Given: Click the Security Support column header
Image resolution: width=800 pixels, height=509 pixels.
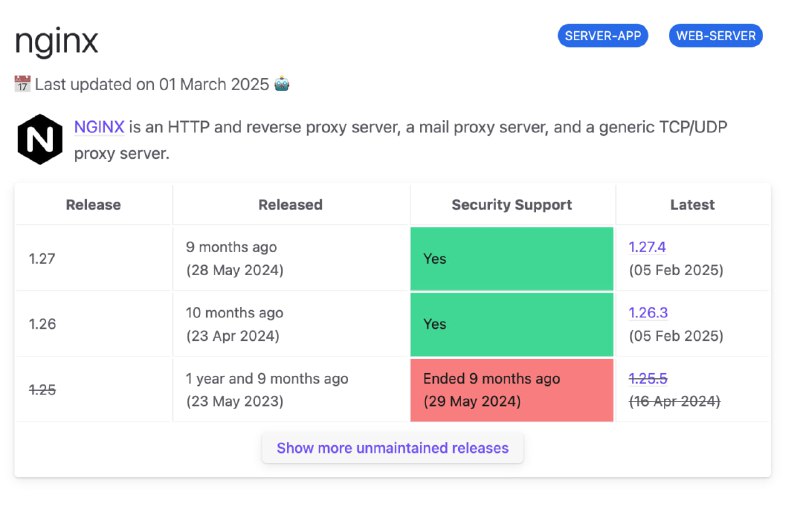Looking at the screenshot, I should click(x=512, y=205).
